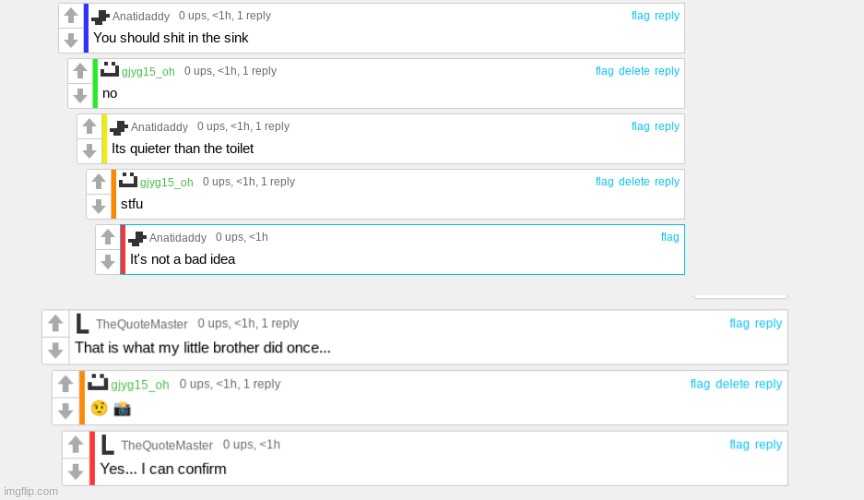This screenshot has height=500, width=864.
Task: Downvote gjyg15_oh's emoji comment
Action: click(x=66, y=411)
